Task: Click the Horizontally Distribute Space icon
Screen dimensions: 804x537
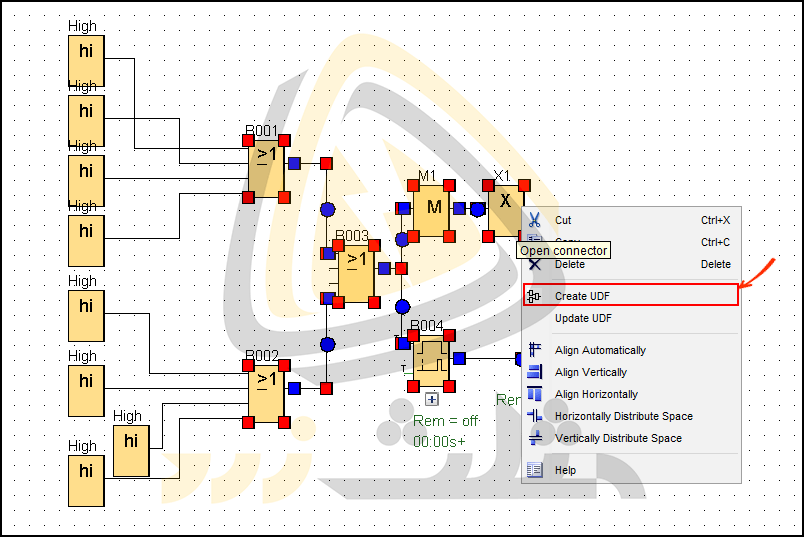Action: (x=534, y=416)
